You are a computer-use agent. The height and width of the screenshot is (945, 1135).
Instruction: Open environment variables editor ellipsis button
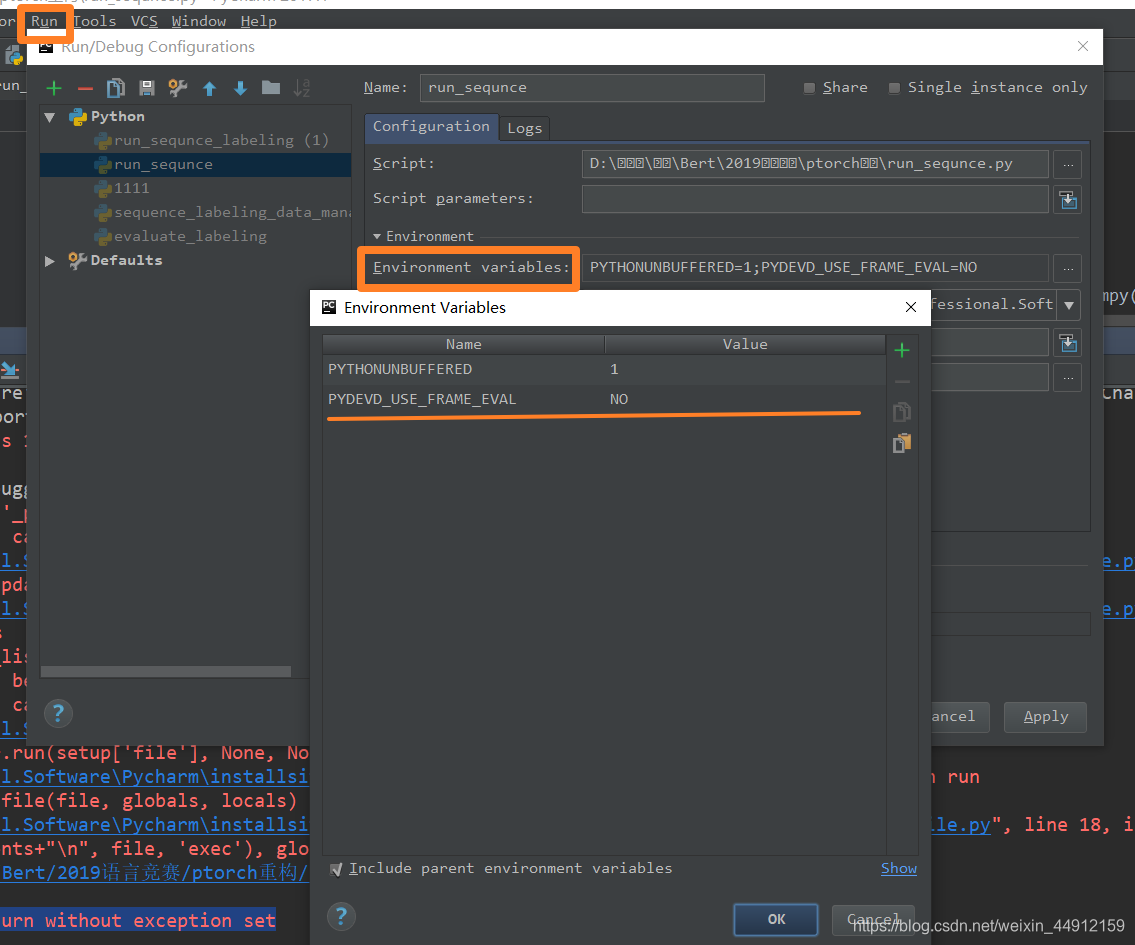tap(1068, 268)
